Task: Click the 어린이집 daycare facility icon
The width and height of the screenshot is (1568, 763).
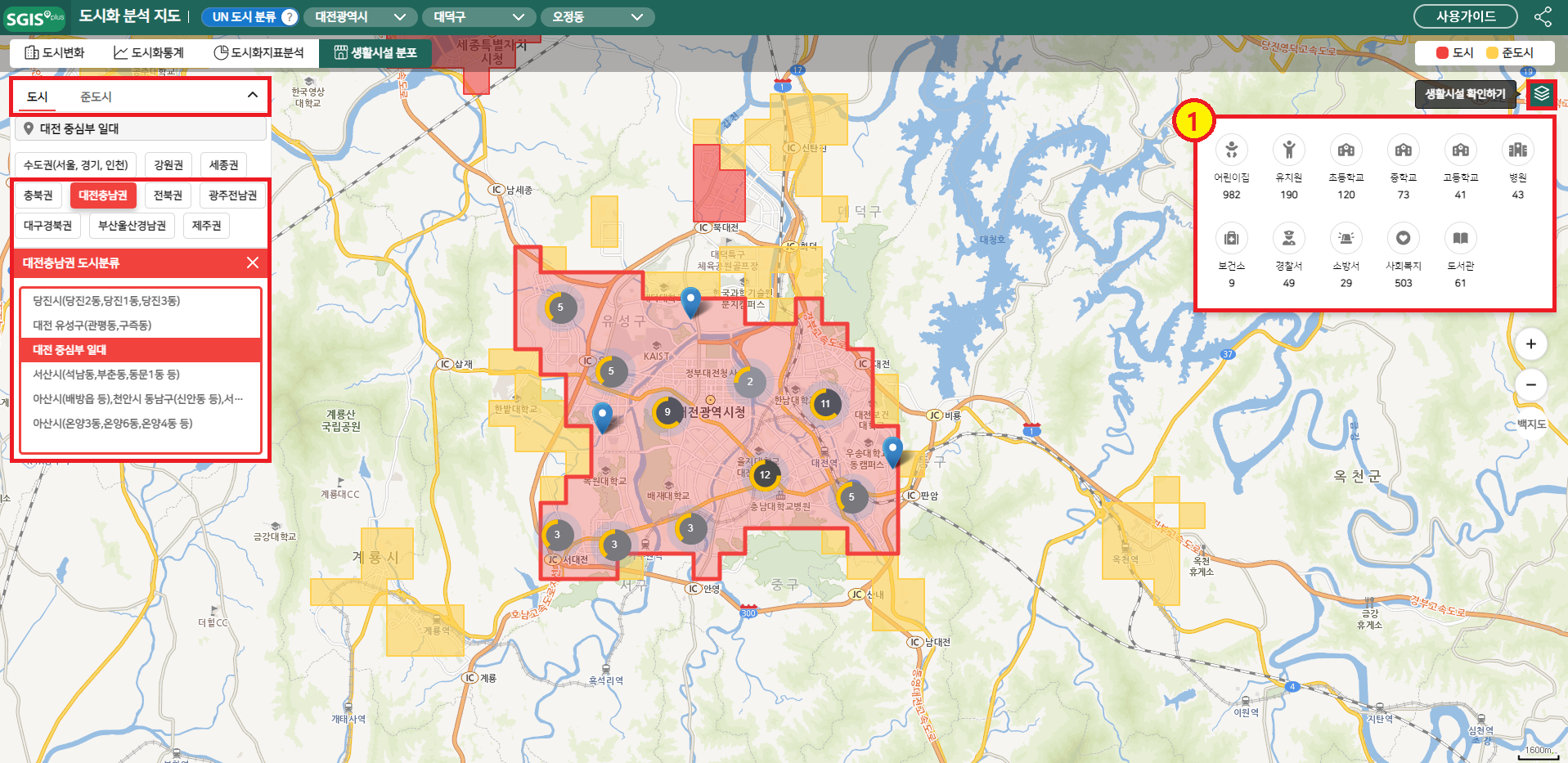Action: (1231, 150)
